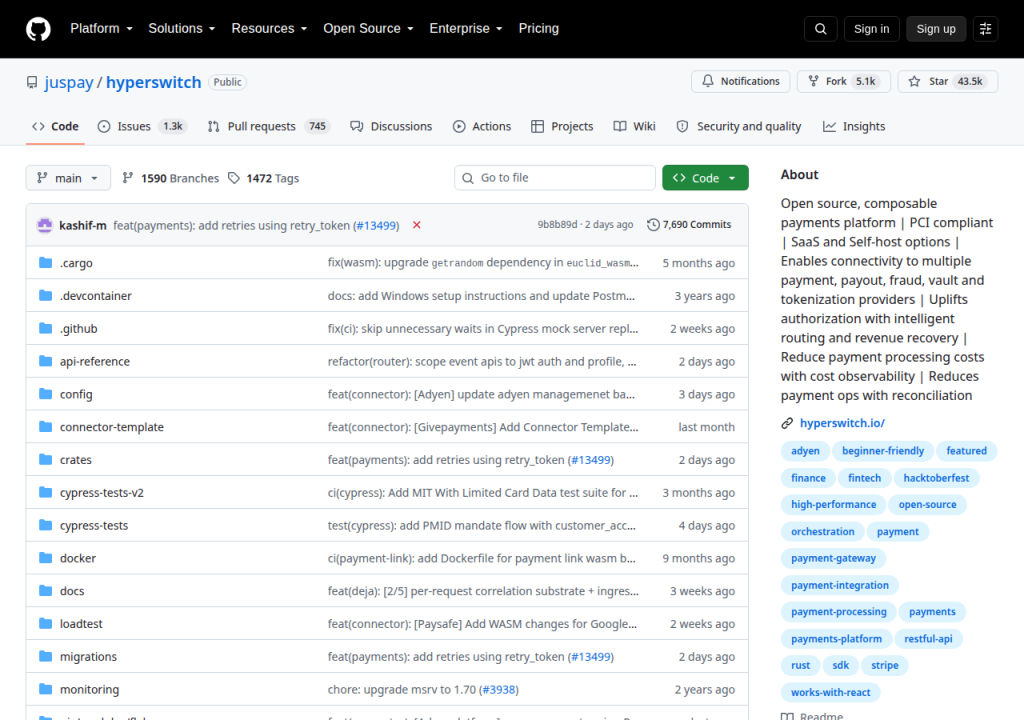Open the connector-template folder
This screenshot has width=1024, height=720.
112,427
